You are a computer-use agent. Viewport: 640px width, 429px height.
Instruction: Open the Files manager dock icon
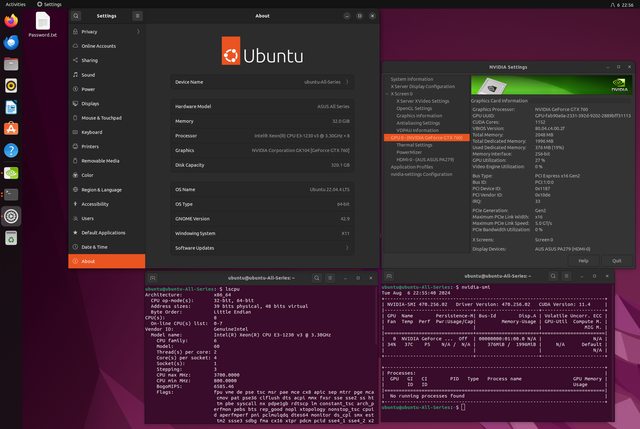tap(11, 64)
